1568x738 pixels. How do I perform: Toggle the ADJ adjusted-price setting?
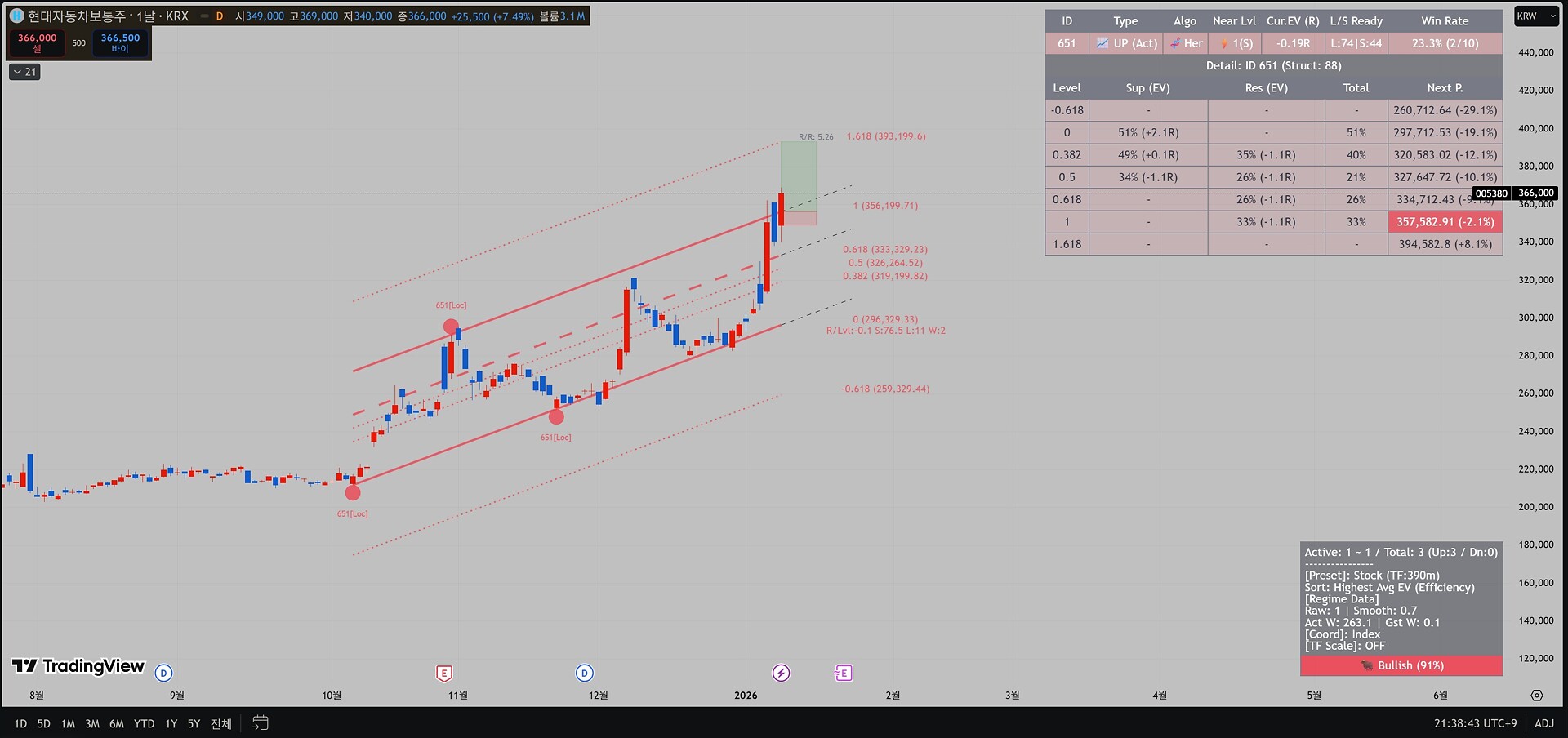point(1544,723)
